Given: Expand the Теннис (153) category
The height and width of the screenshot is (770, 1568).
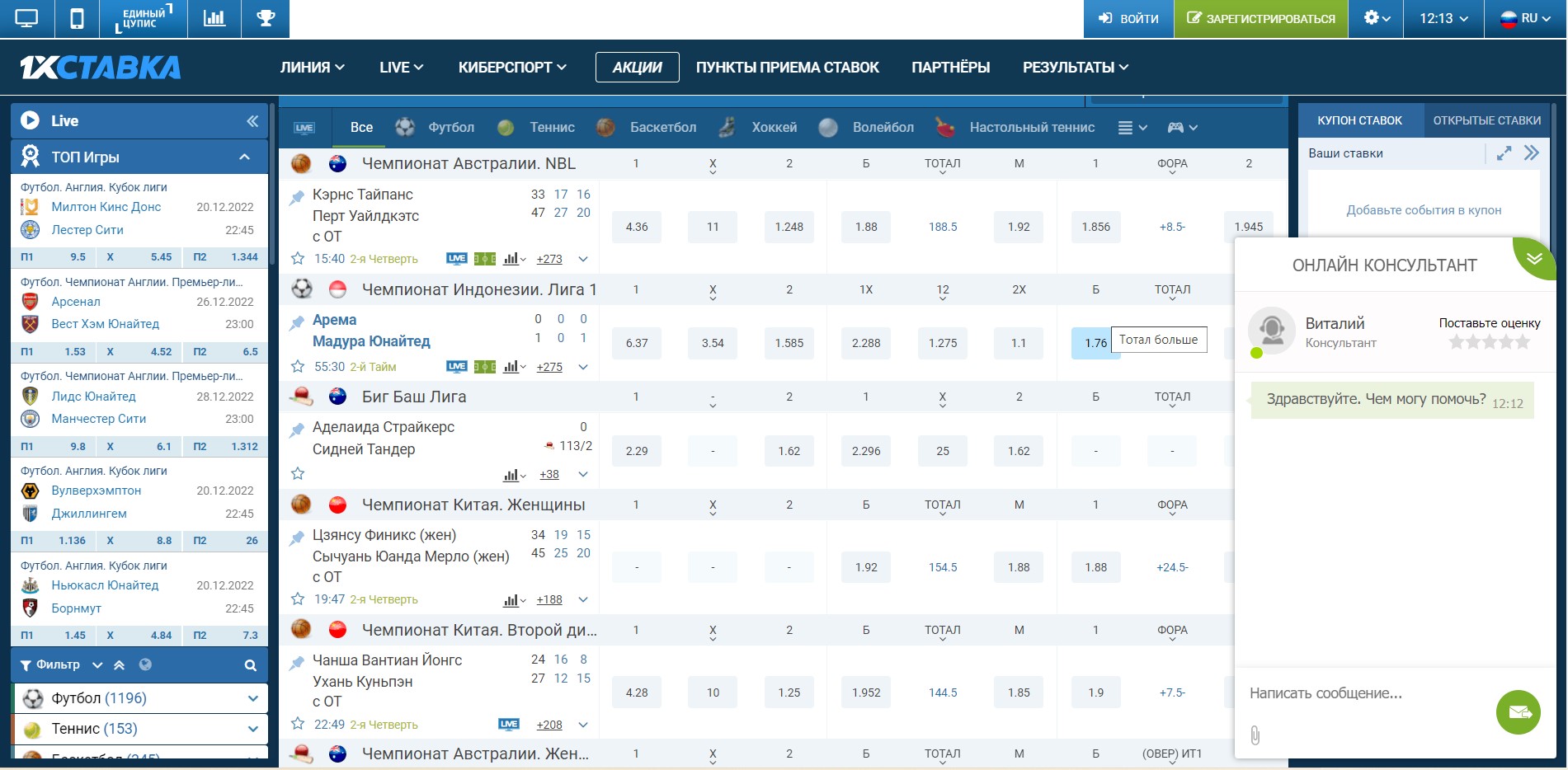Looking at the screenshot, I should click(252, 729).
